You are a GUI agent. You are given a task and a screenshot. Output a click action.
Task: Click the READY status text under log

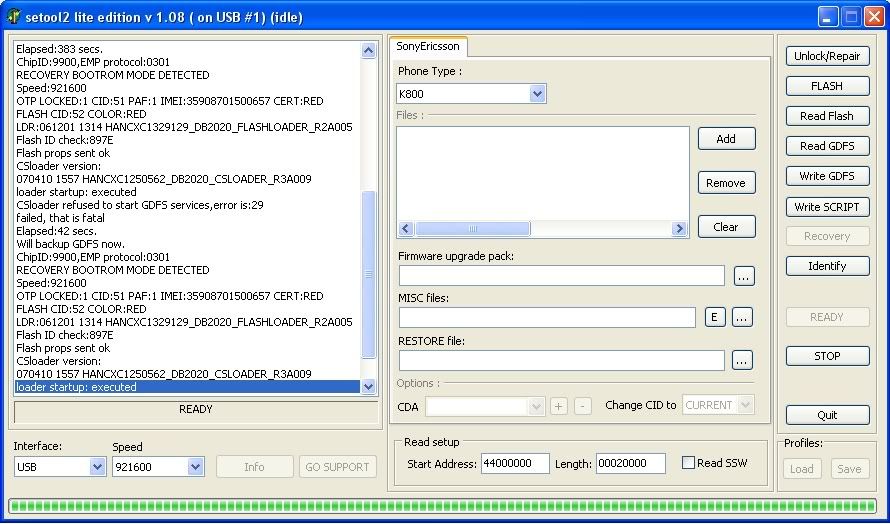pos(195,409)
